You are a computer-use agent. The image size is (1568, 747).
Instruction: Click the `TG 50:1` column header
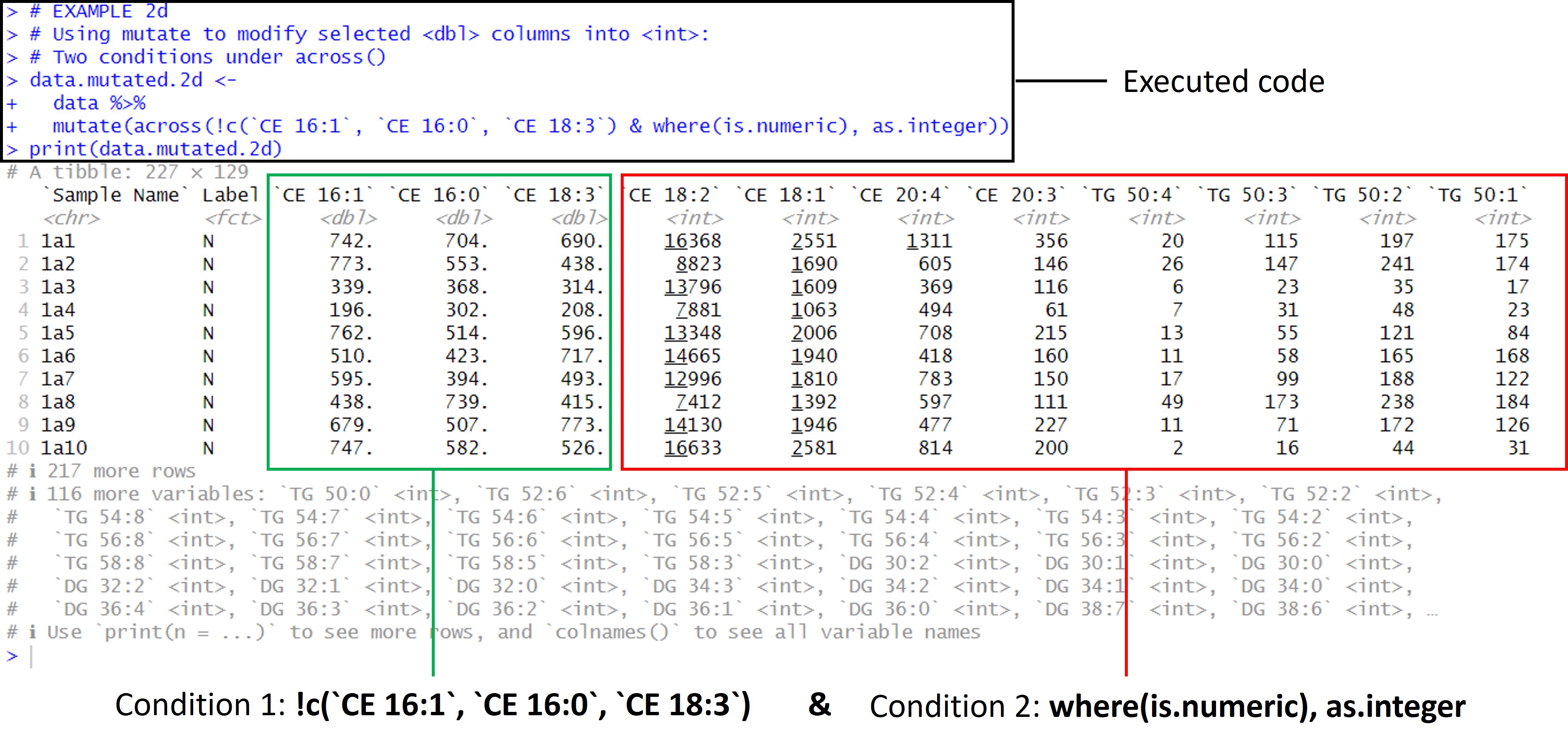pos(1477,195)
